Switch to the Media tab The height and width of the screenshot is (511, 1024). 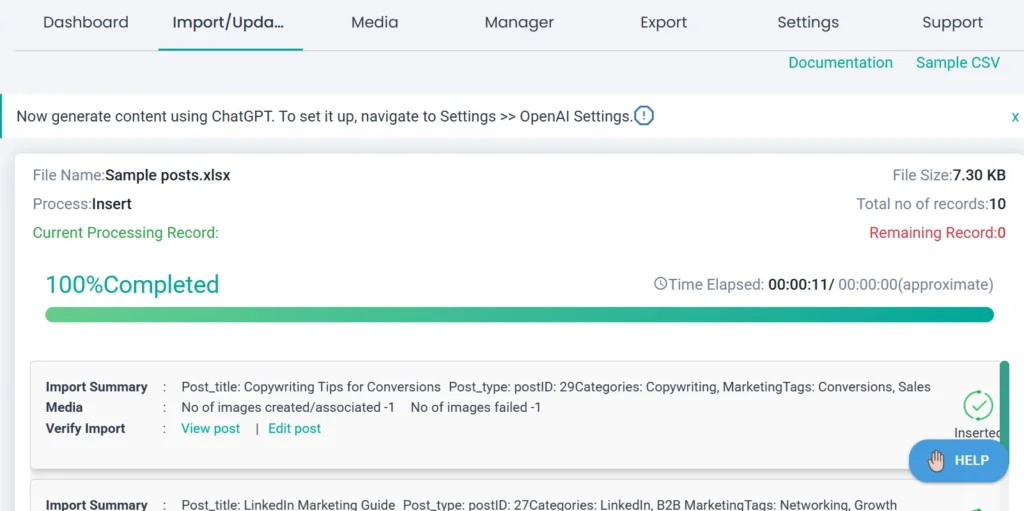point(375,22)
